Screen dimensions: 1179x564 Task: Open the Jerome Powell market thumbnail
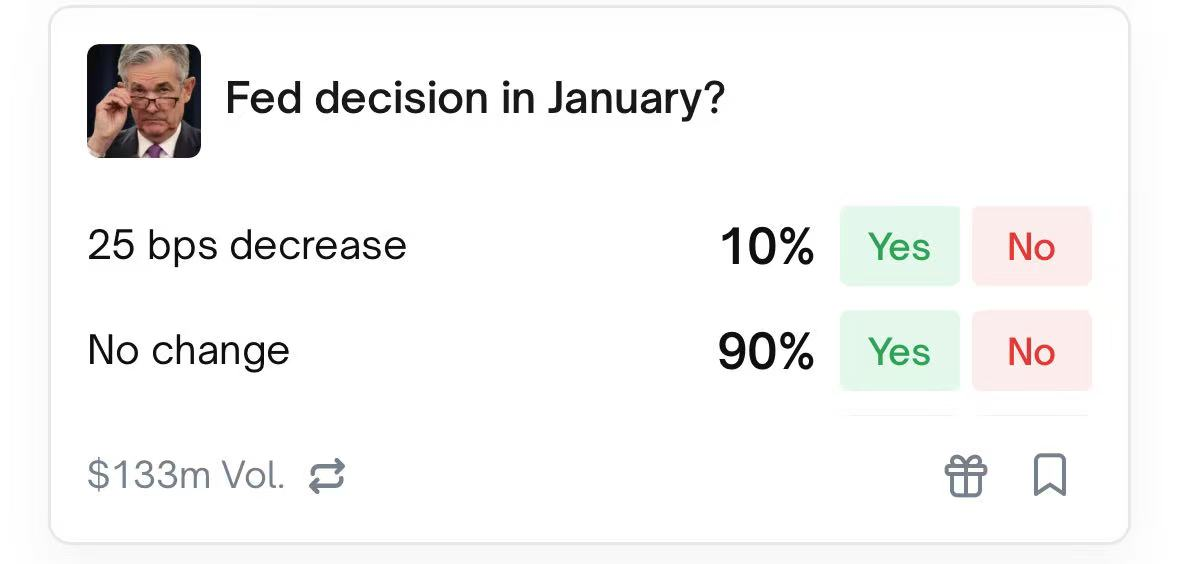(x=144, y=101)
